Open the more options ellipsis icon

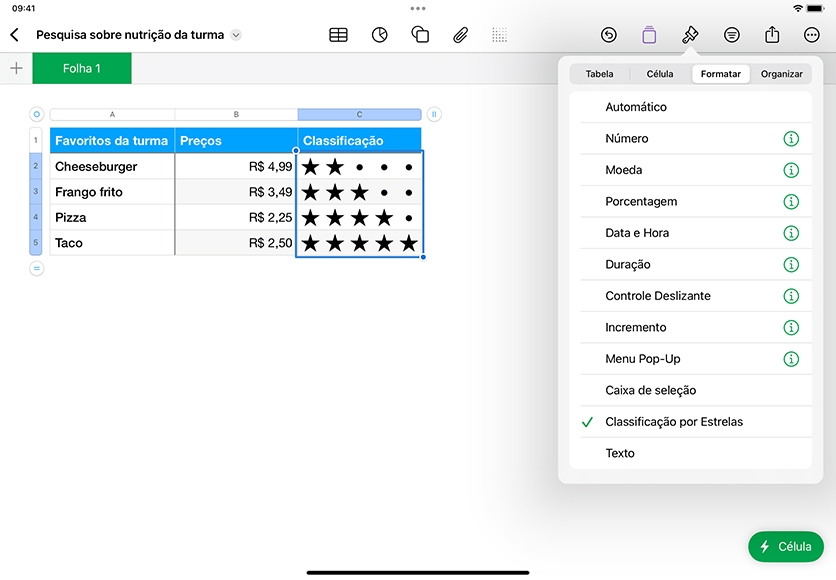pos(811,35)
